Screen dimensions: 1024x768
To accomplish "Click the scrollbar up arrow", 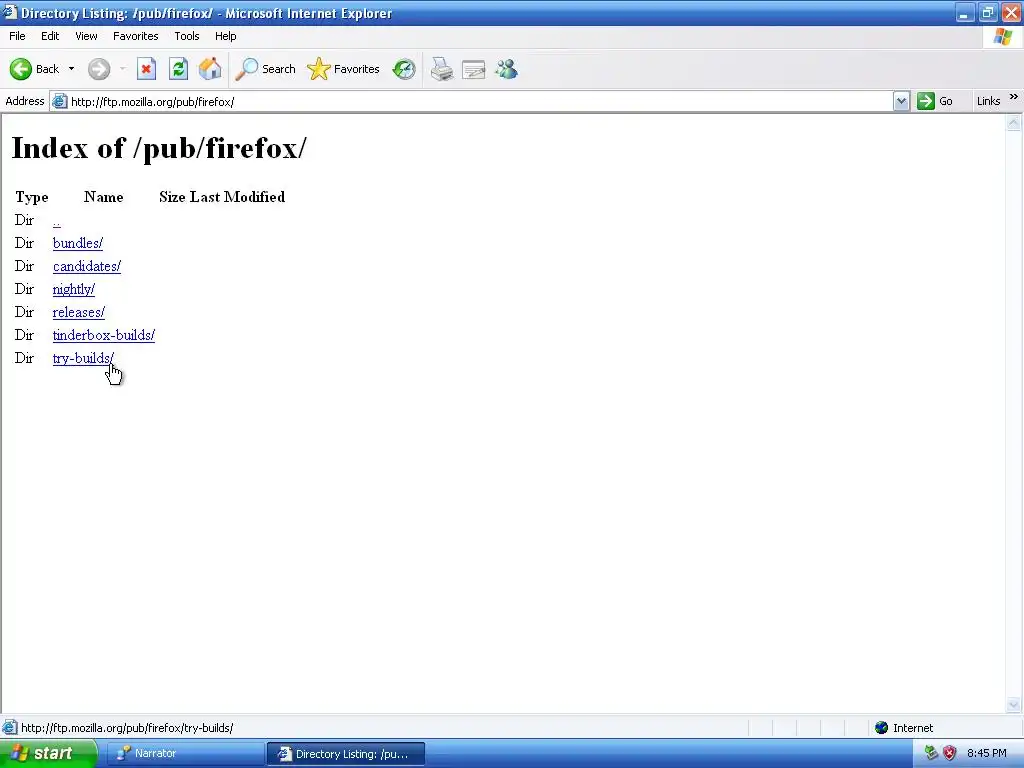I will pyautogui.click(x=1014, y=123).
